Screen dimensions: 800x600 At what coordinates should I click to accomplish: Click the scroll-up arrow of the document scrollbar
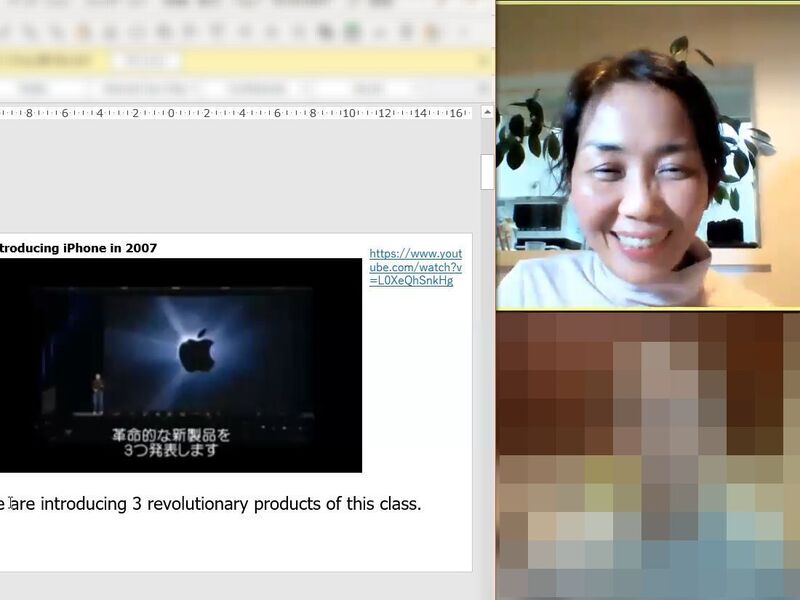(487, 112)
